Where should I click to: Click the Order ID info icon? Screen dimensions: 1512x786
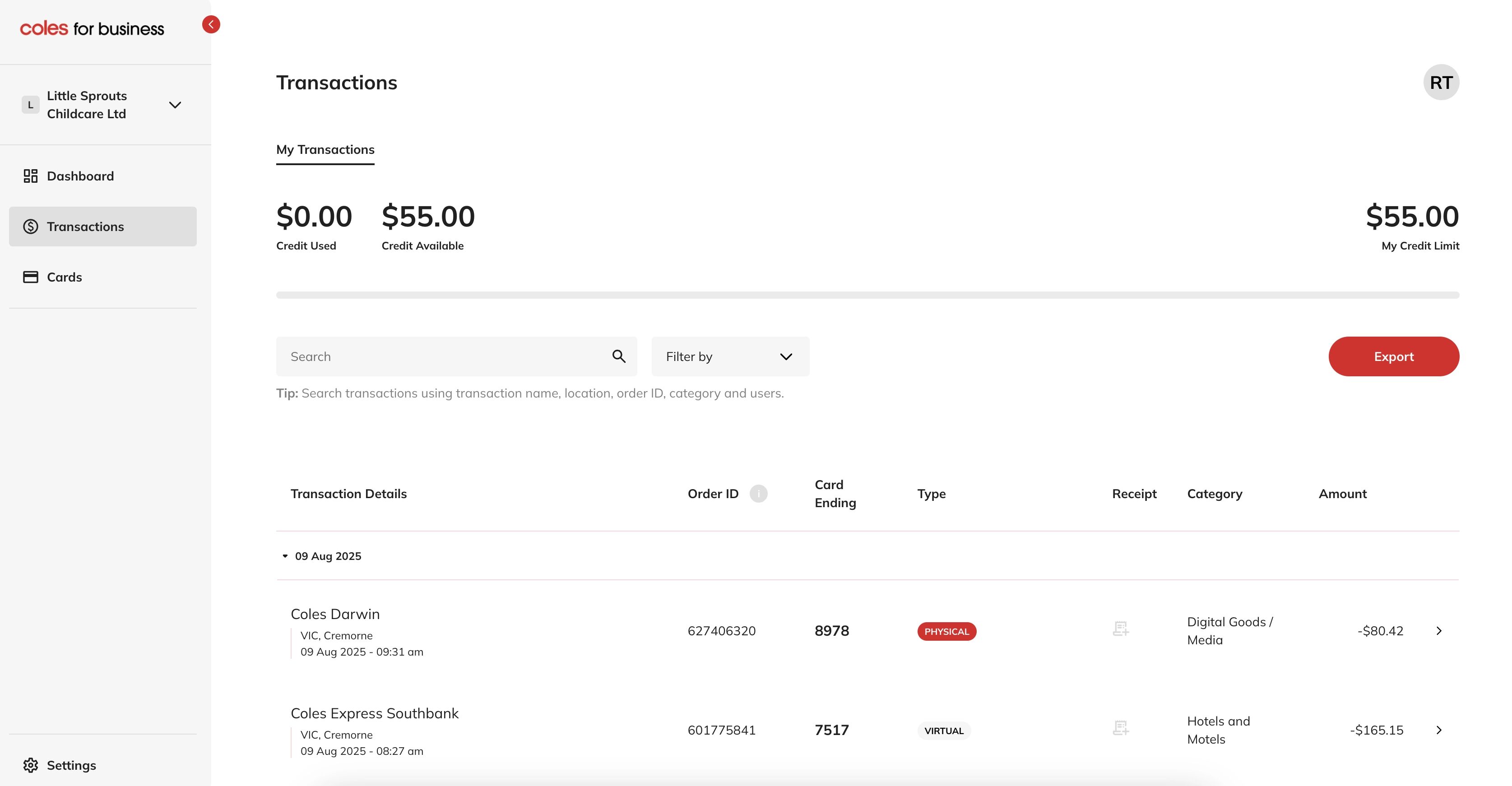point(758,494)
